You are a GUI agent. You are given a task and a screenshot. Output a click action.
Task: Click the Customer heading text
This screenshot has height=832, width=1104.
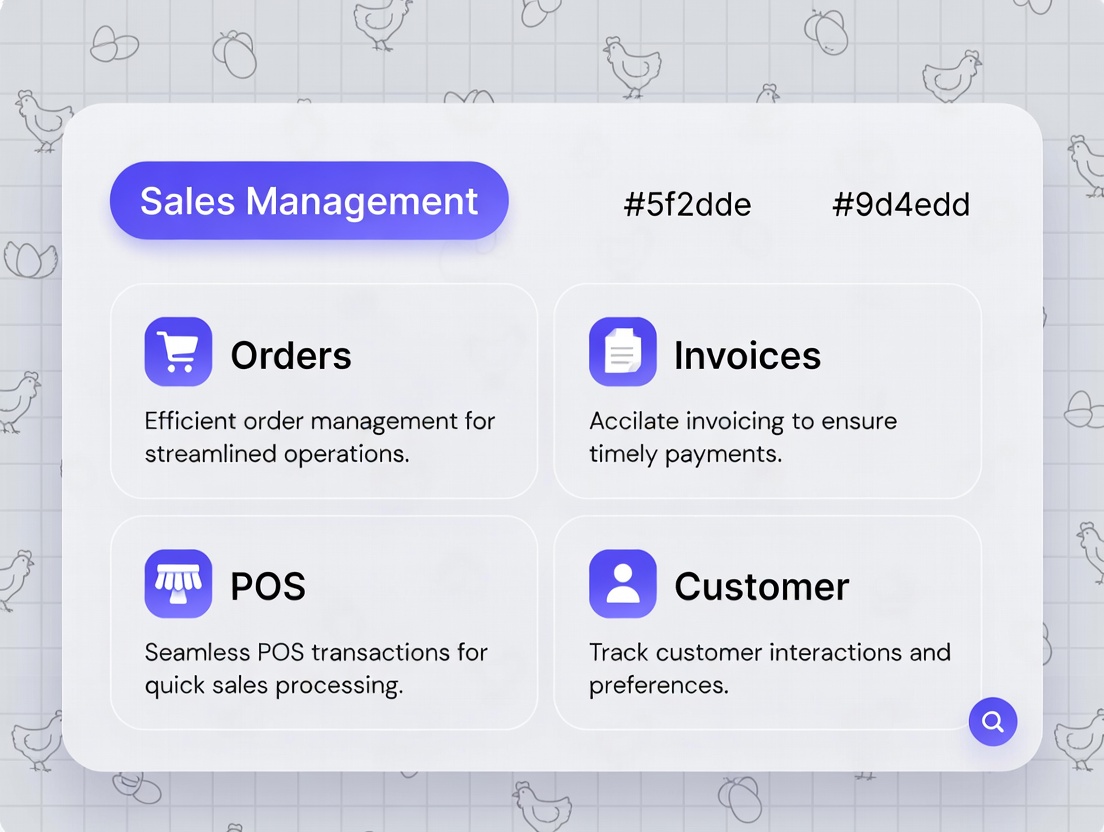tap(761, 587)
